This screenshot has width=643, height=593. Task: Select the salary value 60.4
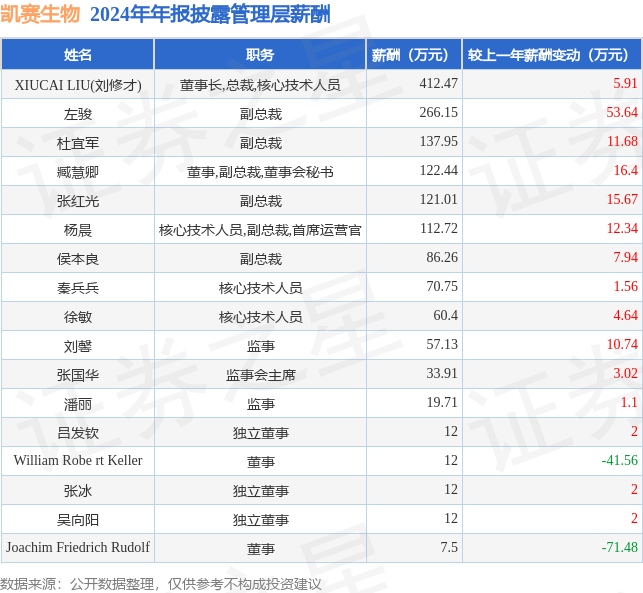[x=445, y=315]
